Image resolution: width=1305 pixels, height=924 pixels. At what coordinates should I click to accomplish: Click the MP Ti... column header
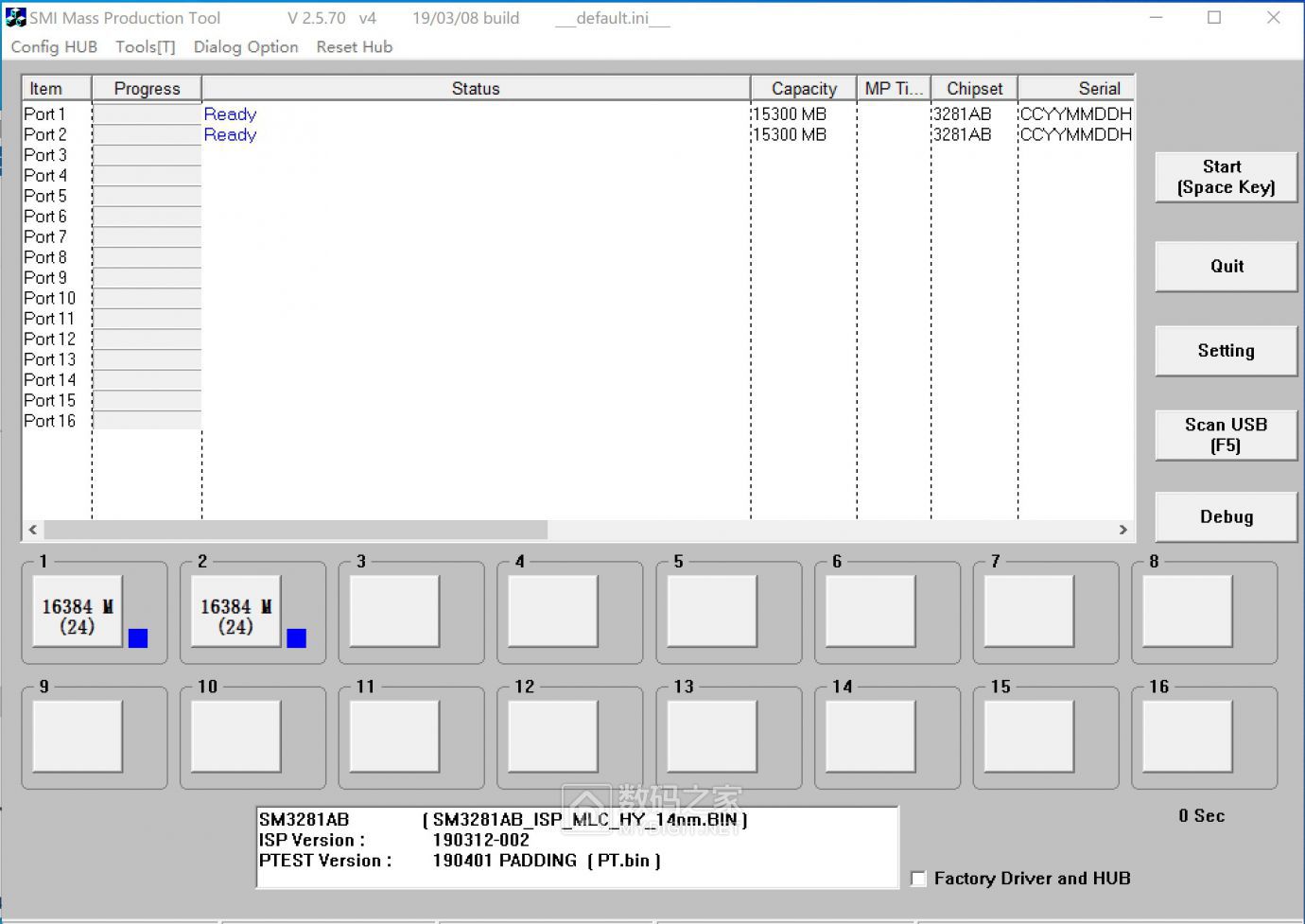pos(894,88)
